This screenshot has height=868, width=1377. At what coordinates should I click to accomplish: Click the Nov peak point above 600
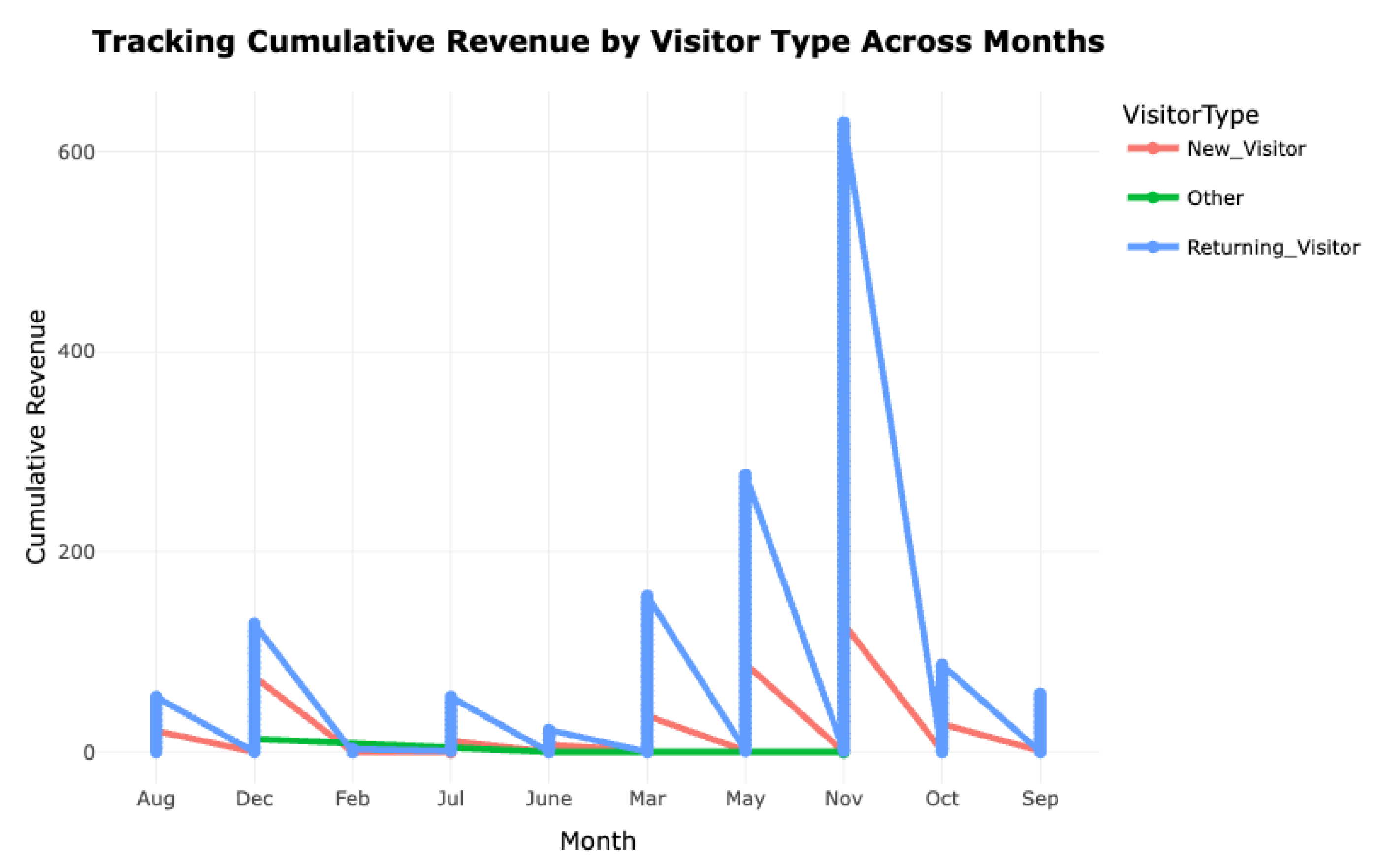843,123
